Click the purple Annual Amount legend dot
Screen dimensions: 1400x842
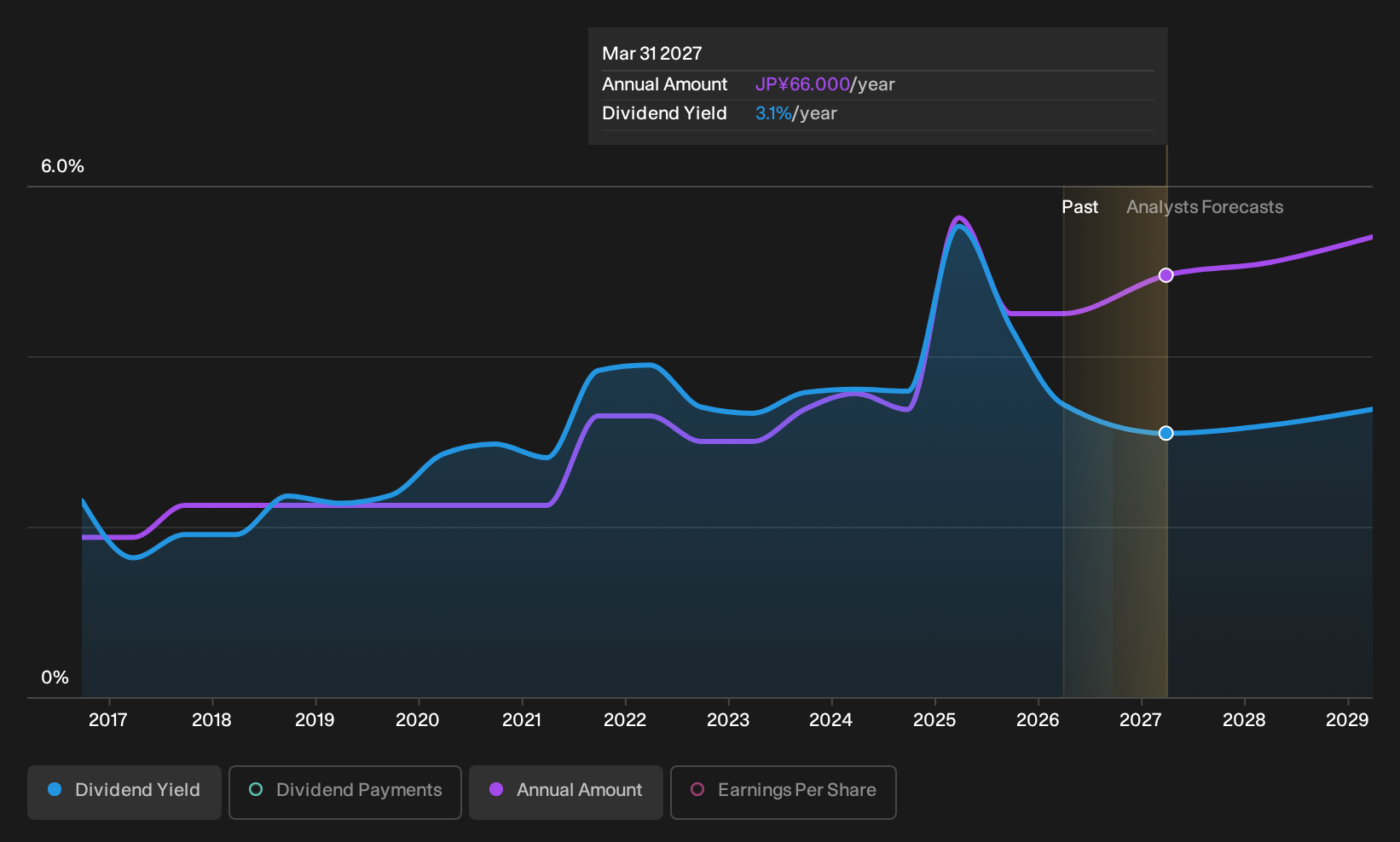(496, 789)
